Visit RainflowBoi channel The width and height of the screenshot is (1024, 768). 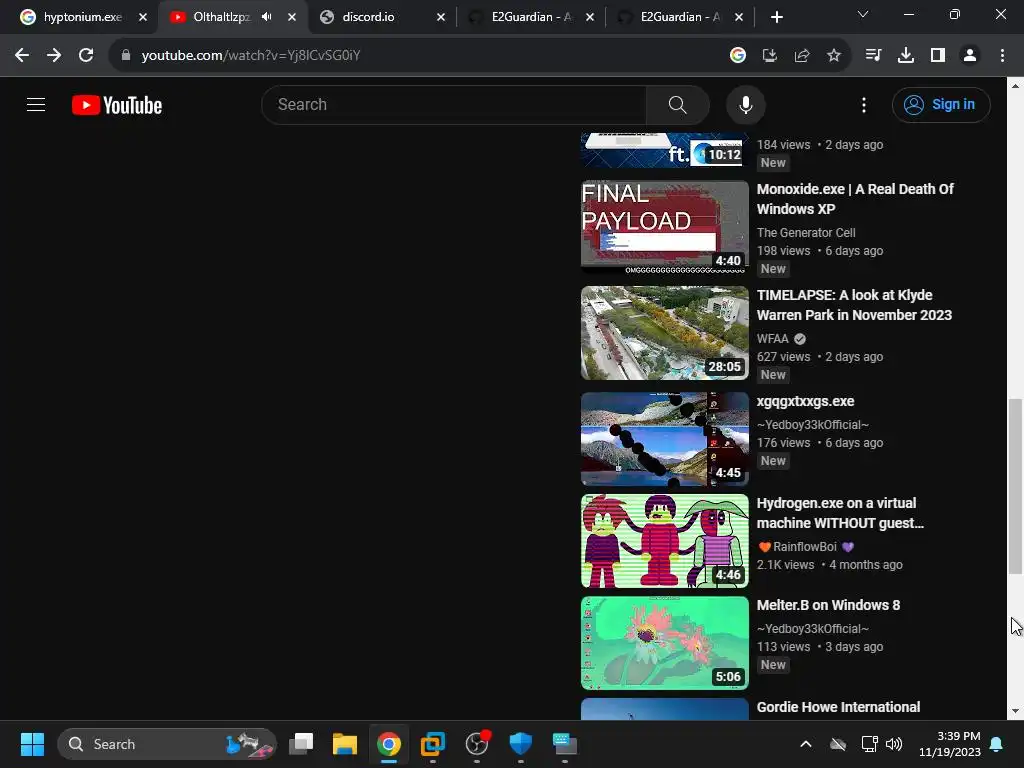tap(805, 547)
